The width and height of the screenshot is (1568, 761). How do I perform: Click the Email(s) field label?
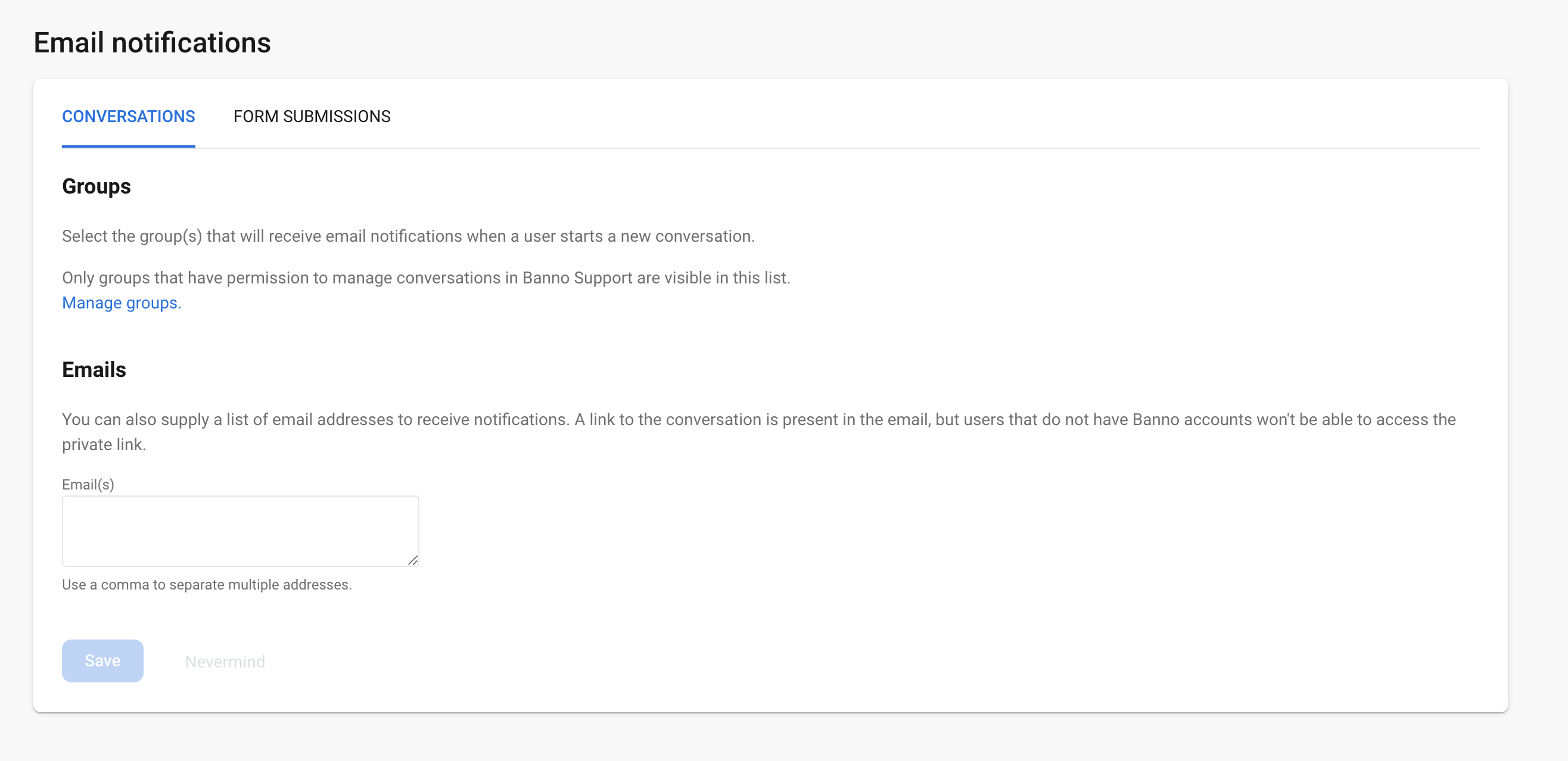pyautogui.click(x=88, y=484)
